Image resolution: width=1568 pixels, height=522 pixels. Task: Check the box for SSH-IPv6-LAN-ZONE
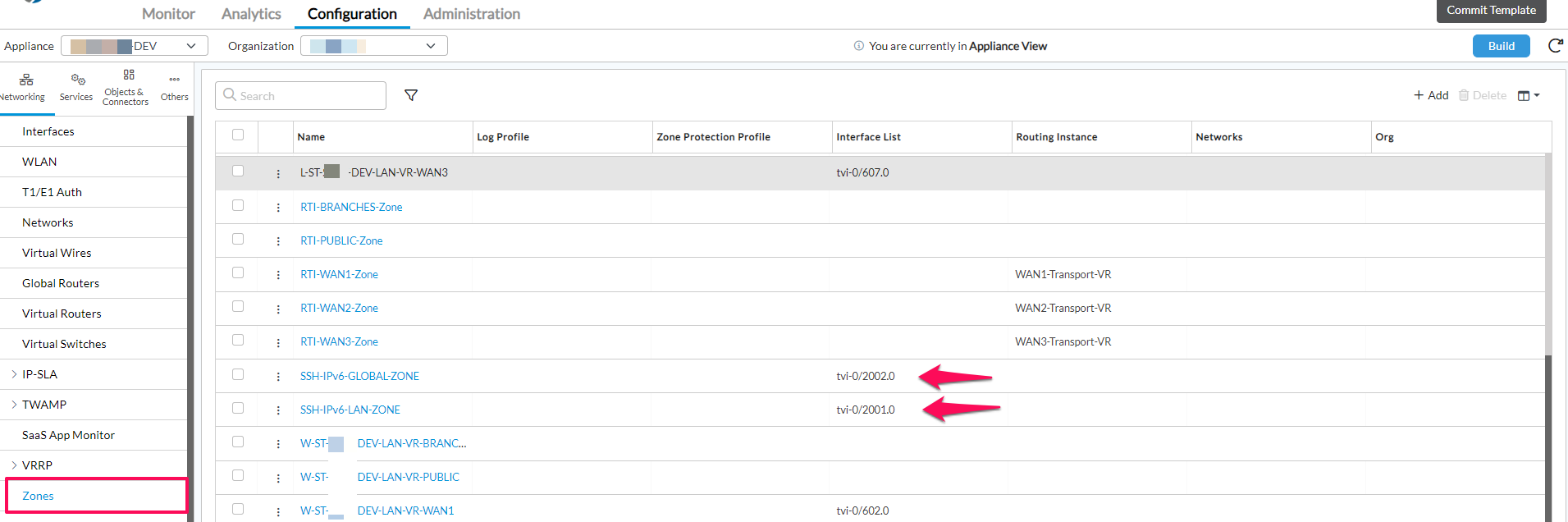tap(238, 408)
